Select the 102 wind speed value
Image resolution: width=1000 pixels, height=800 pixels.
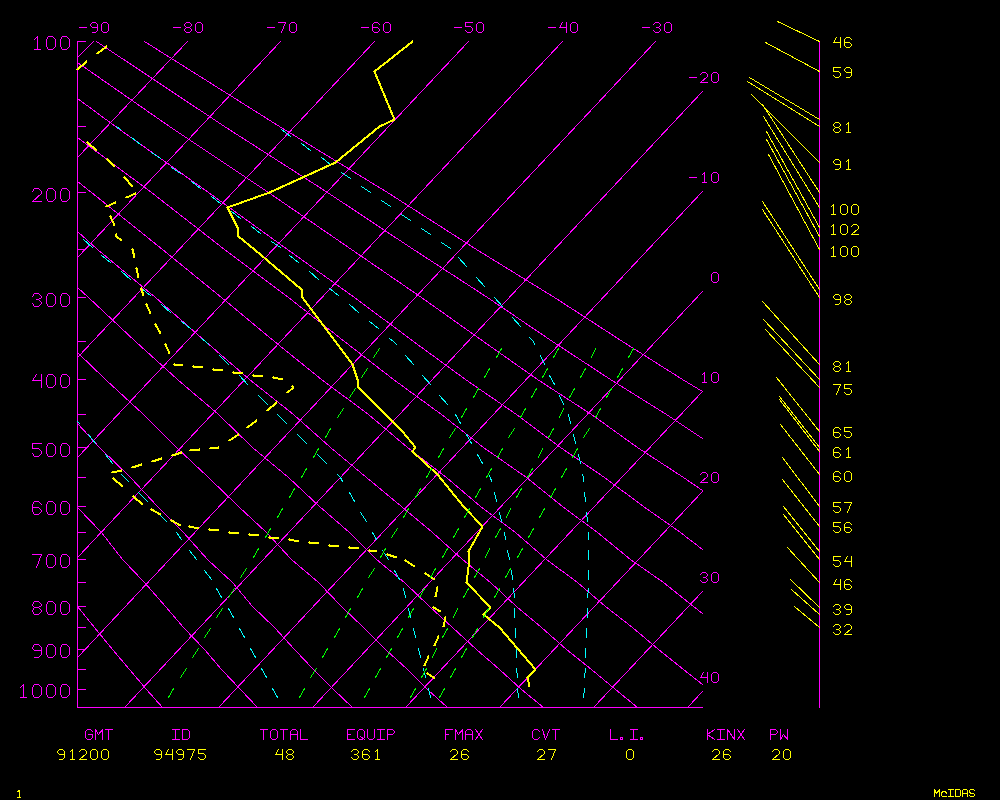[x=844, y=230]
